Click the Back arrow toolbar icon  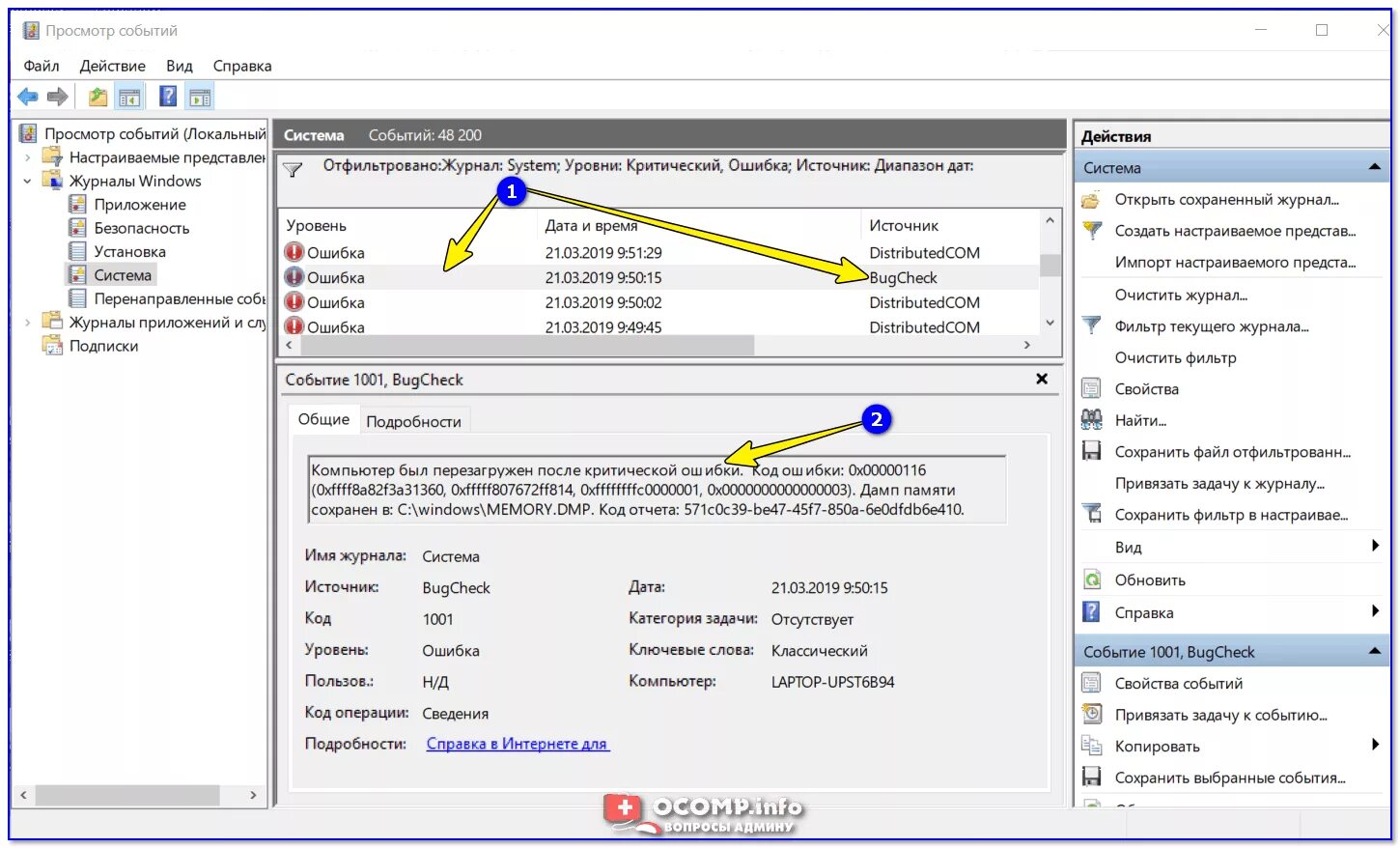[28, 97]
